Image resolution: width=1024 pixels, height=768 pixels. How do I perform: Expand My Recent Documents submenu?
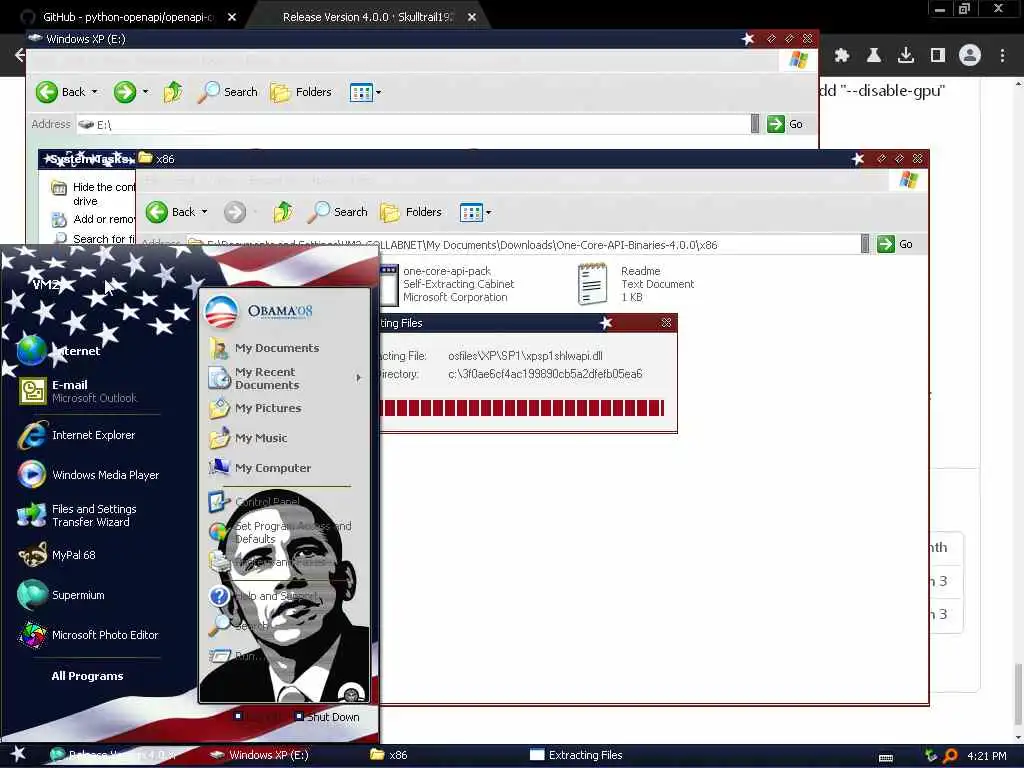point(285,378)
